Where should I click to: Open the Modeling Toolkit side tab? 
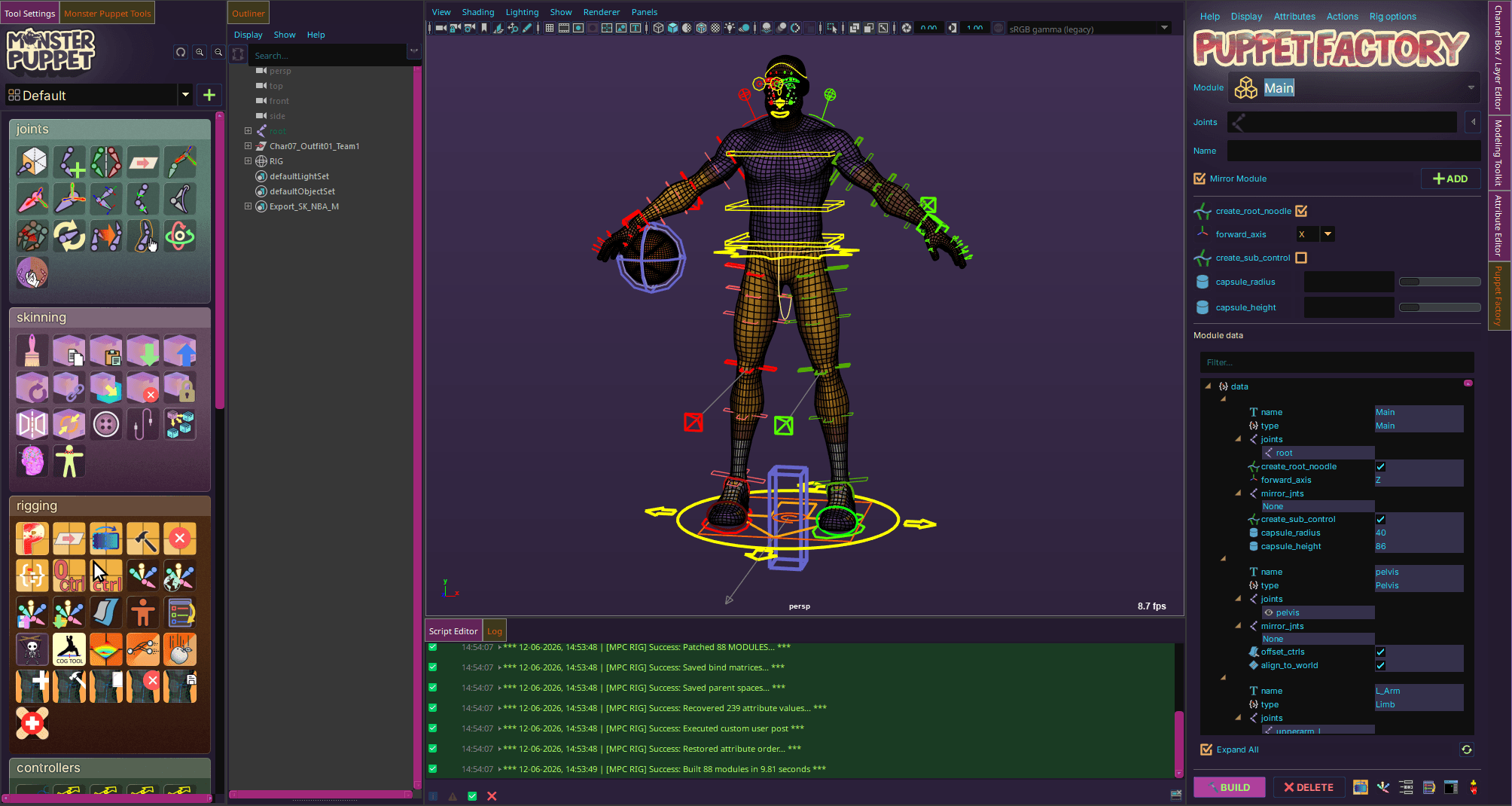pyautogui.click(x=1498, y=153)
